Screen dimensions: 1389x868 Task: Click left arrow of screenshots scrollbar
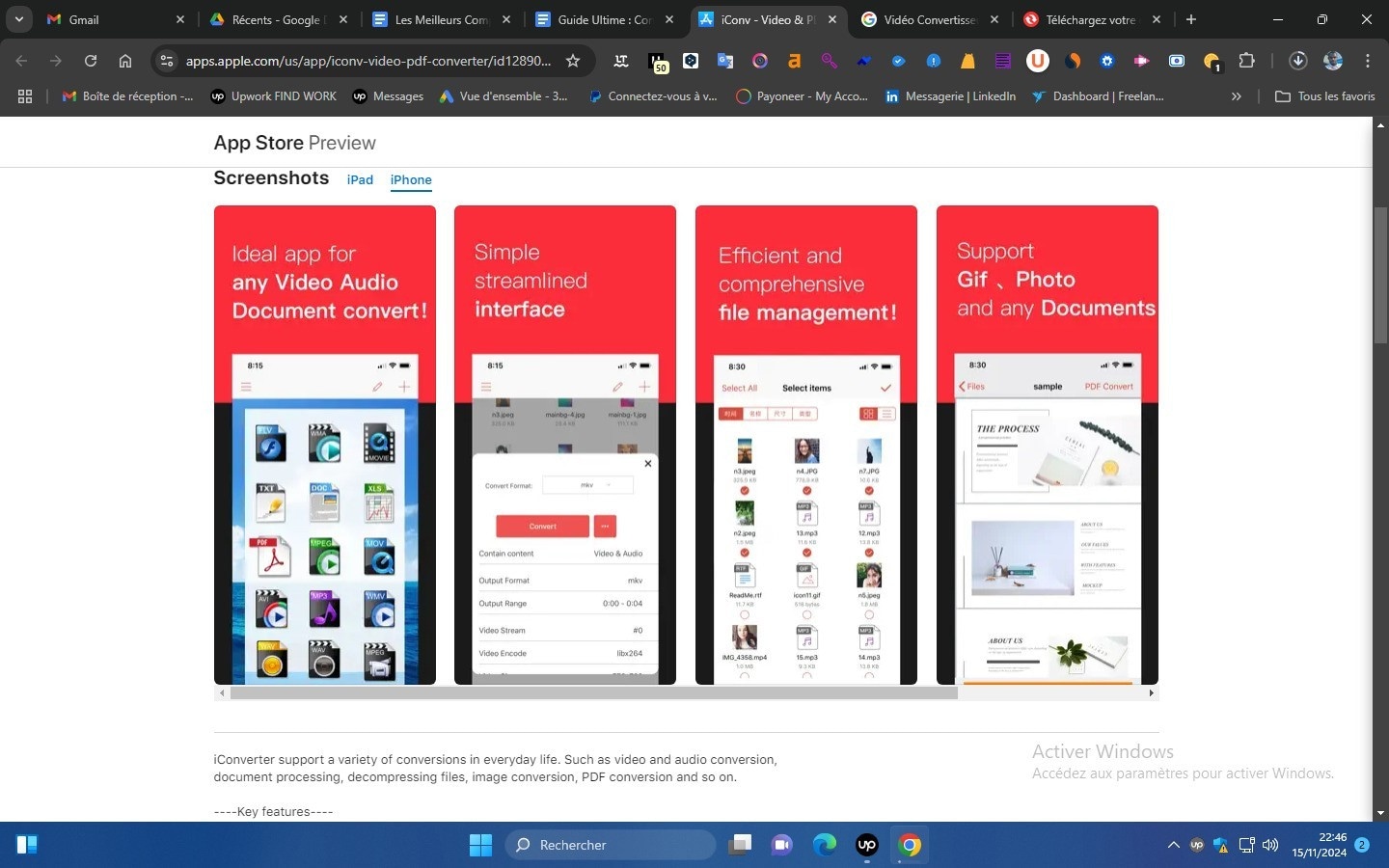[x=222, y=692]
